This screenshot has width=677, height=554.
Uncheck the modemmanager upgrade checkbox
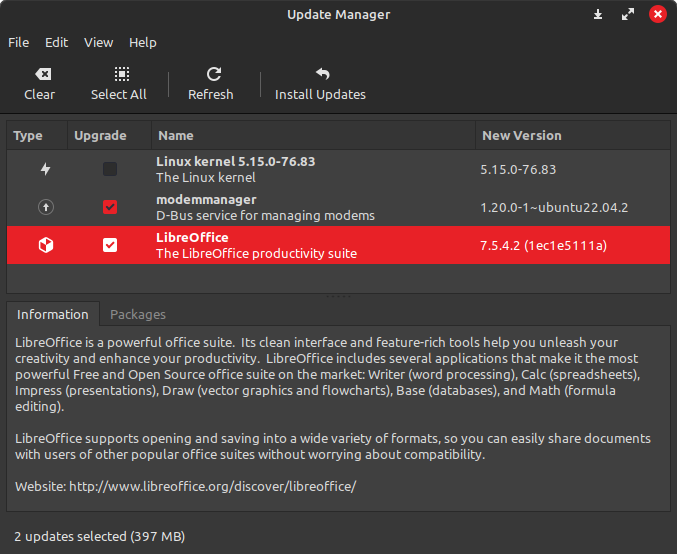(x=110, y=207)
